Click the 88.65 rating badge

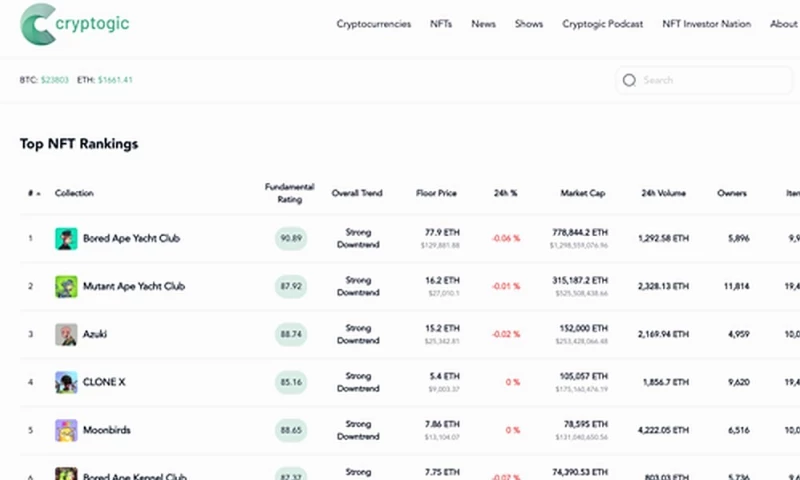(291, 430)
